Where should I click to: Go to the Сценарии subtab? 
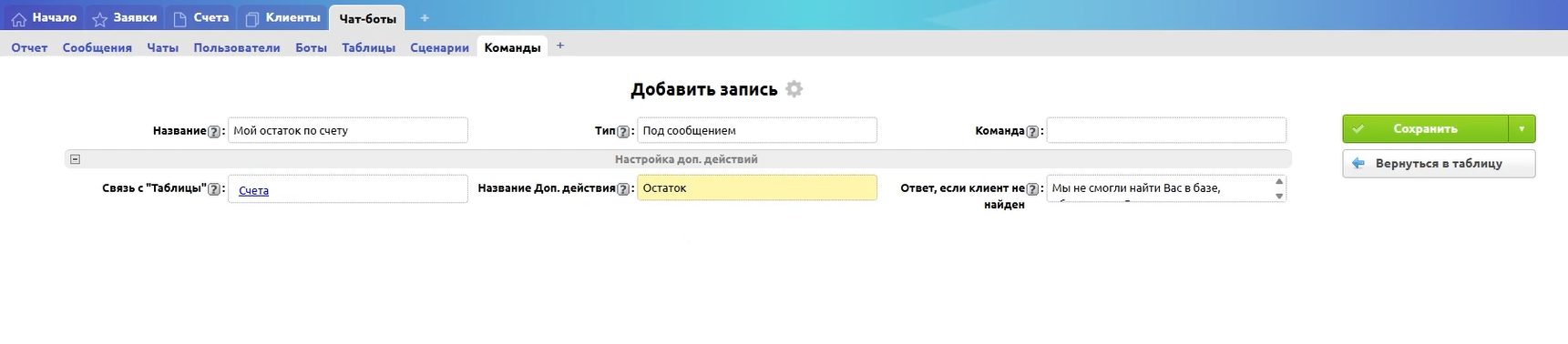click(439, 47)
